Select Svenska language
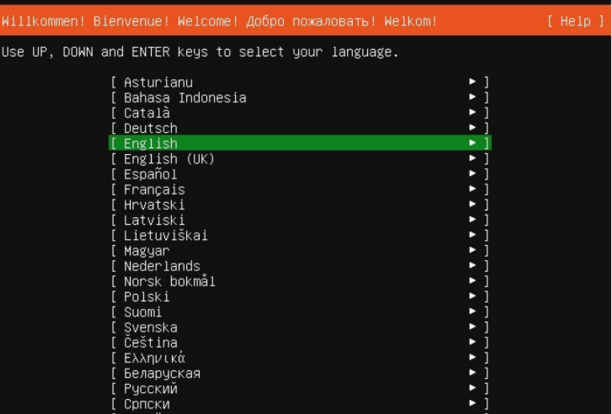612x414 pixels. click(299, 327)
